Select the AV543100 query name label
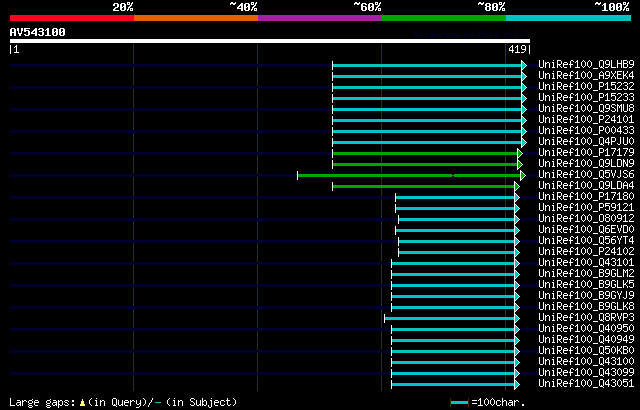 click(38, 32)
